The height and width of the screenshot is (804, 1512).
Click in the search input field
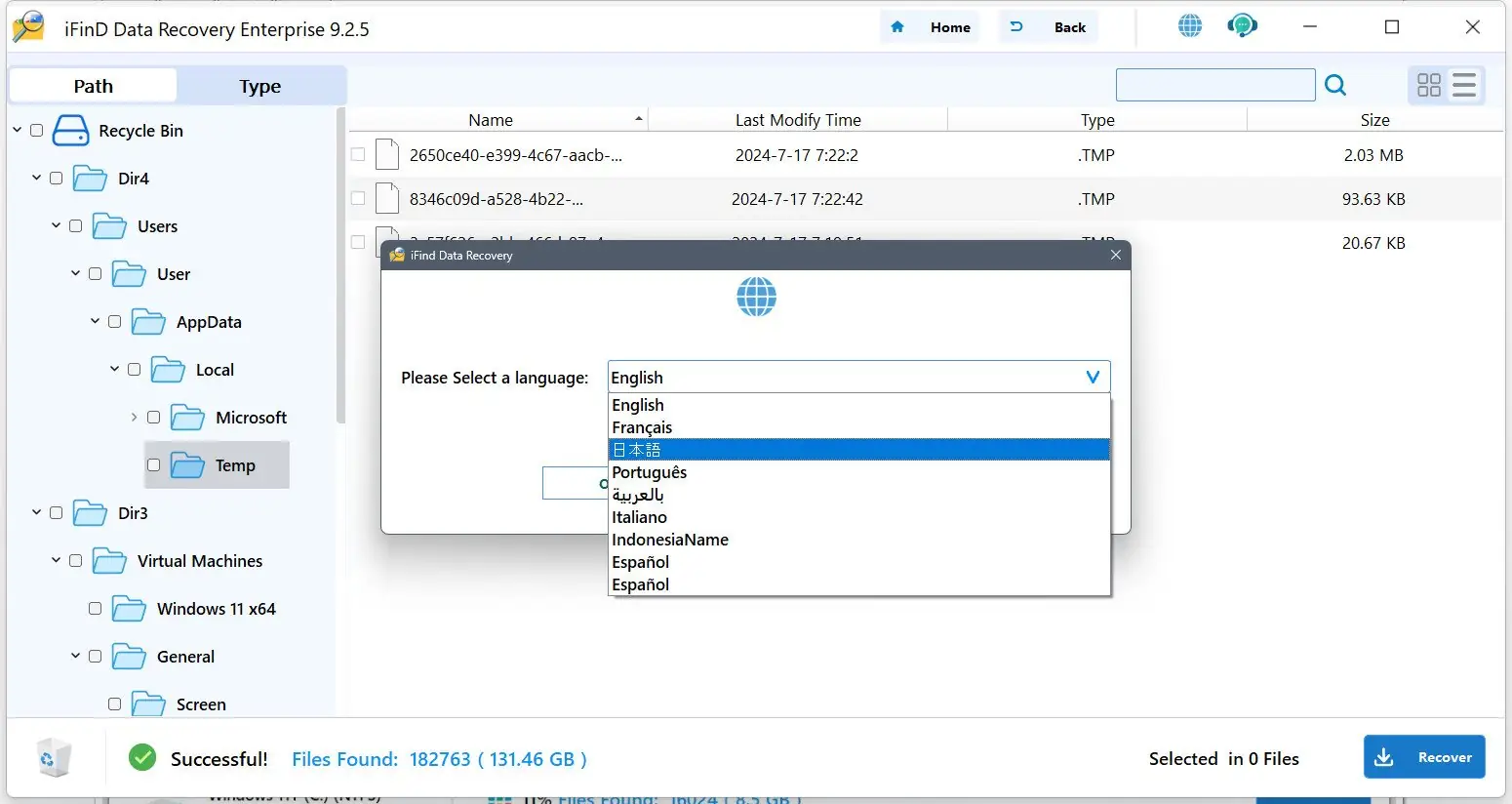pyautogui.click(x=1215, y=85)
